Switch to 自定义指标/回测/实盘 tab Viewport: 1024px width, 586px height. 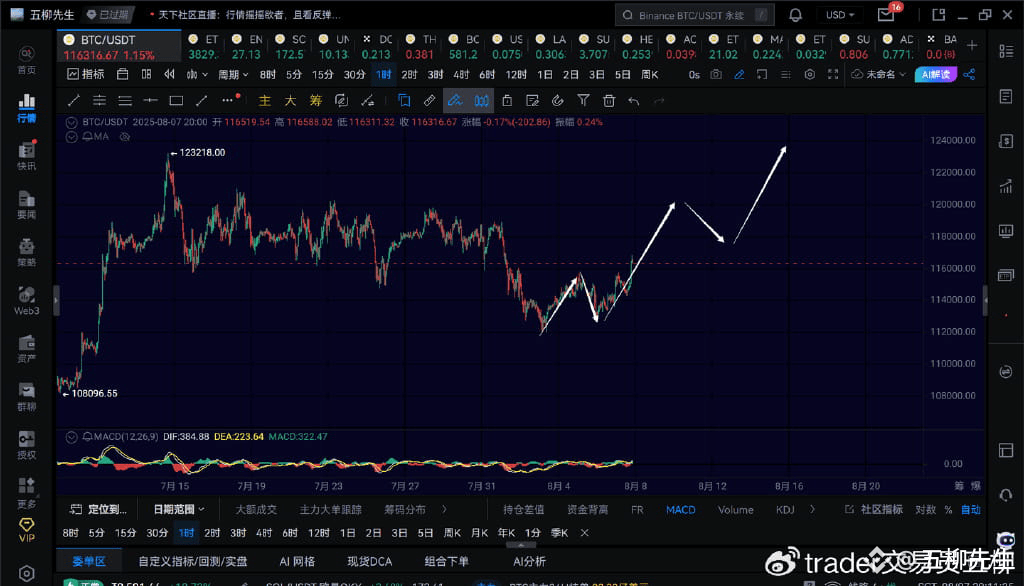click(193, 561)
